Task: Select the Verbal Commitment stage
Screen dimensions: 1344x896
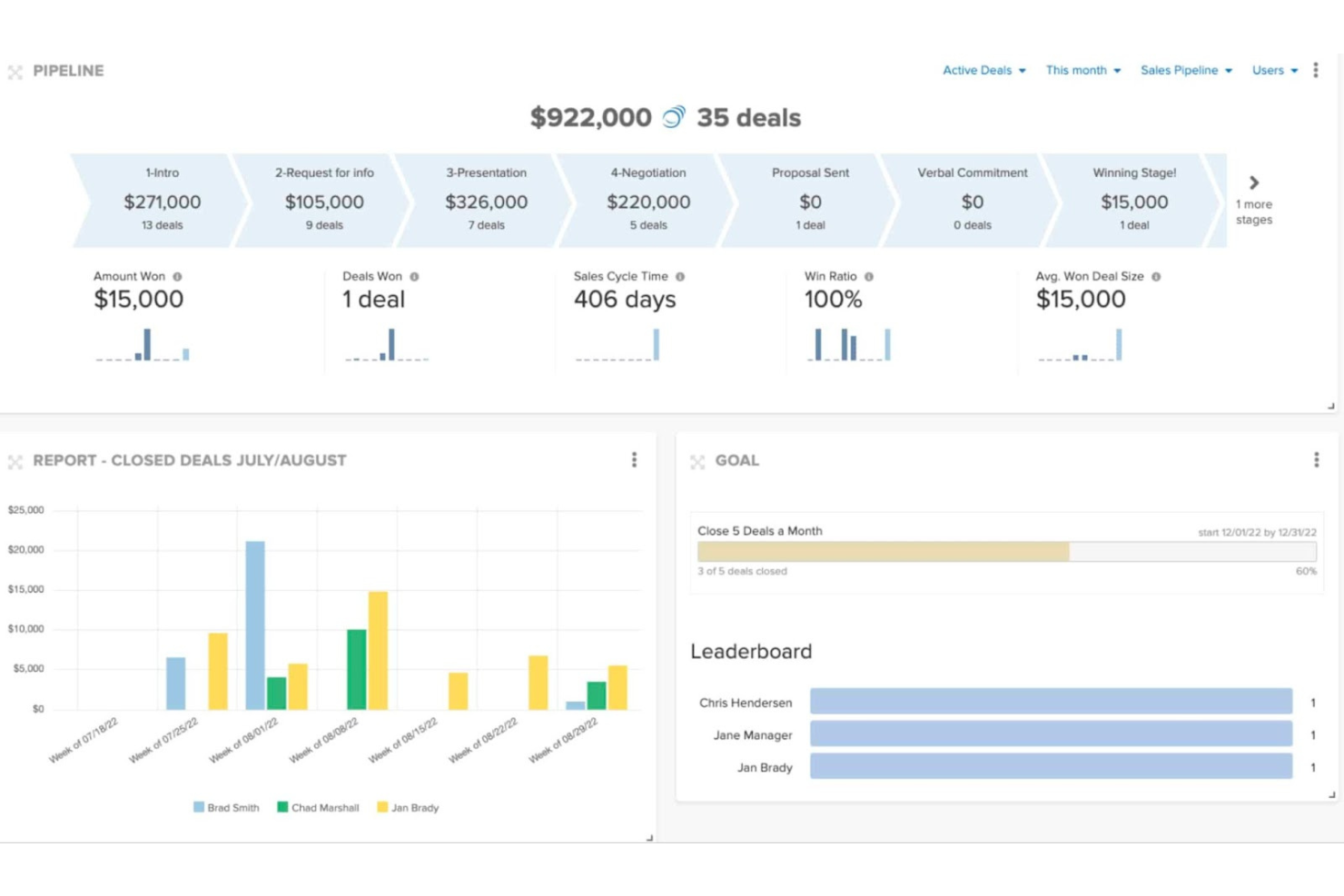Action: tap(973, 201)
